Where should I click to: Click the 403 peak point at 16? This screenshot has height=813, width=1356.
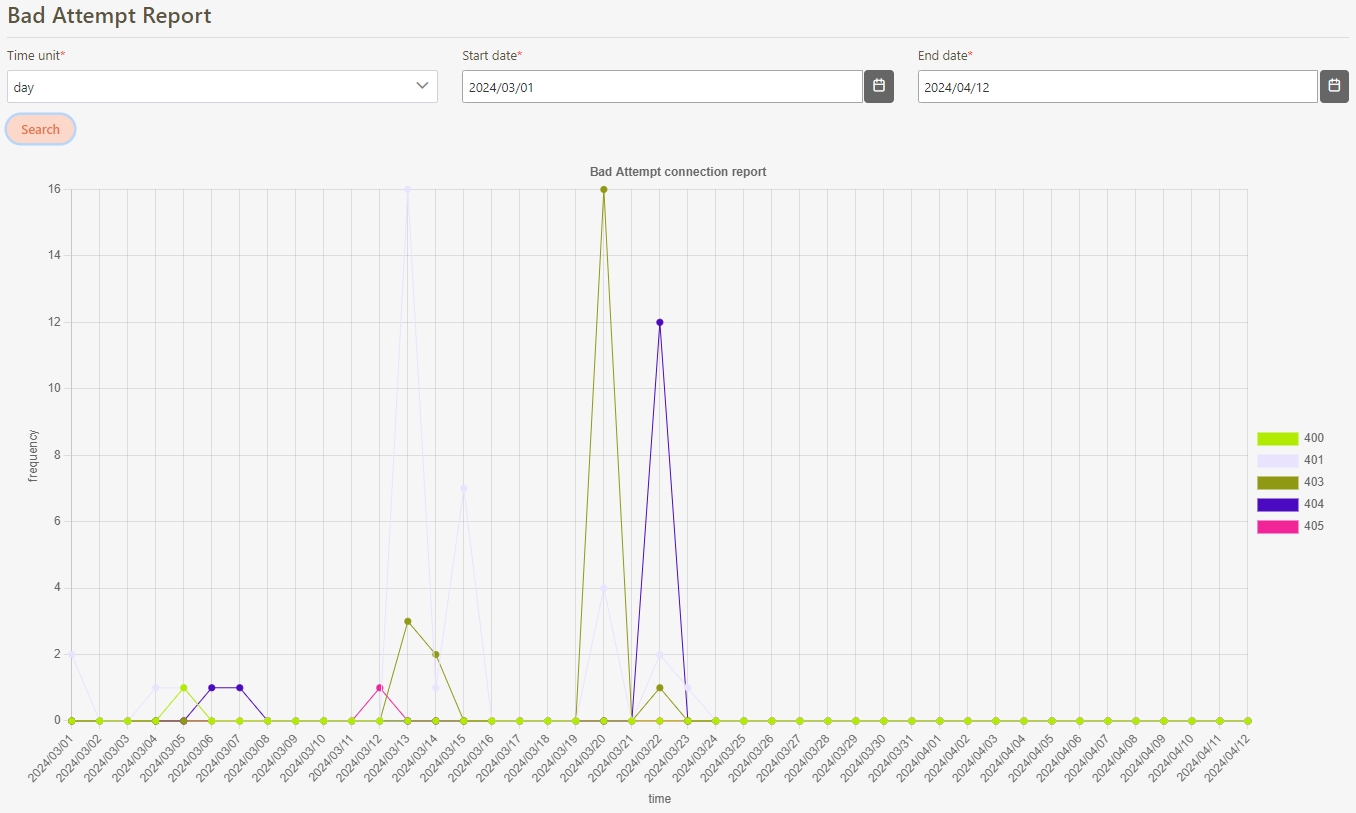[x=604, y=189]
